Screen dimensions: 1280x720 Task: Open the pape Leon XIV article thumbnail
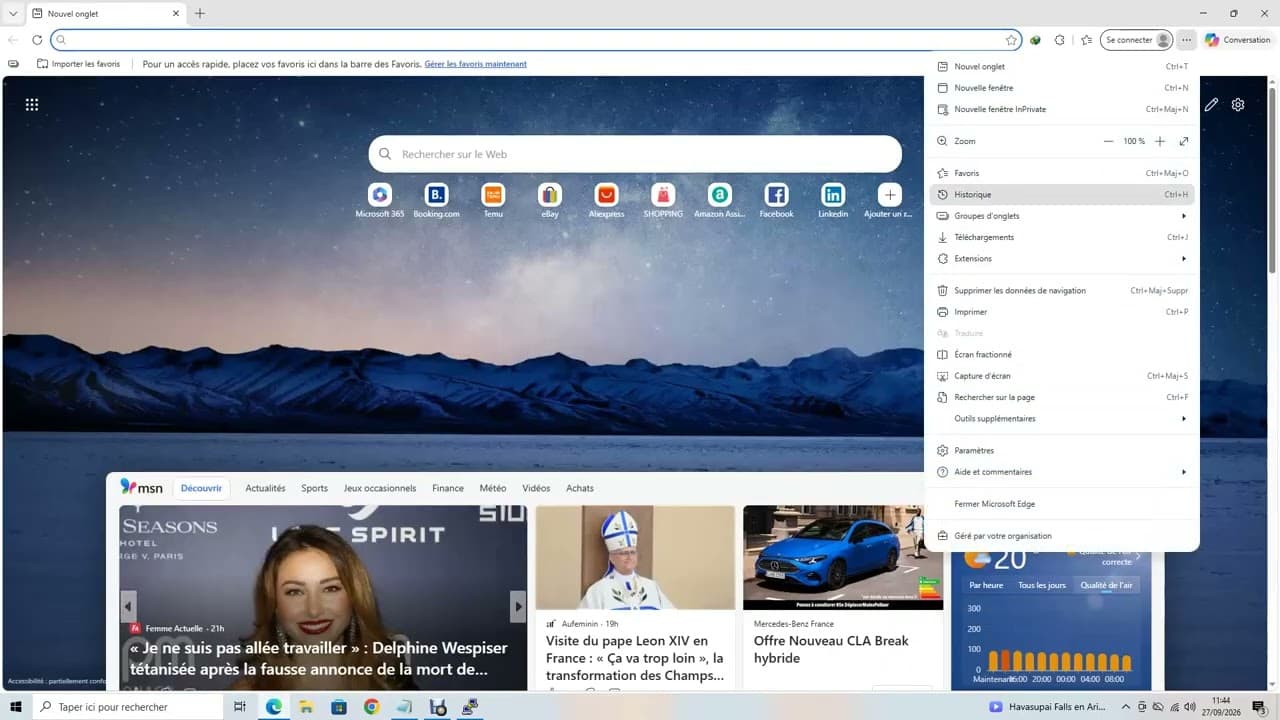click(x=635, y=557)
